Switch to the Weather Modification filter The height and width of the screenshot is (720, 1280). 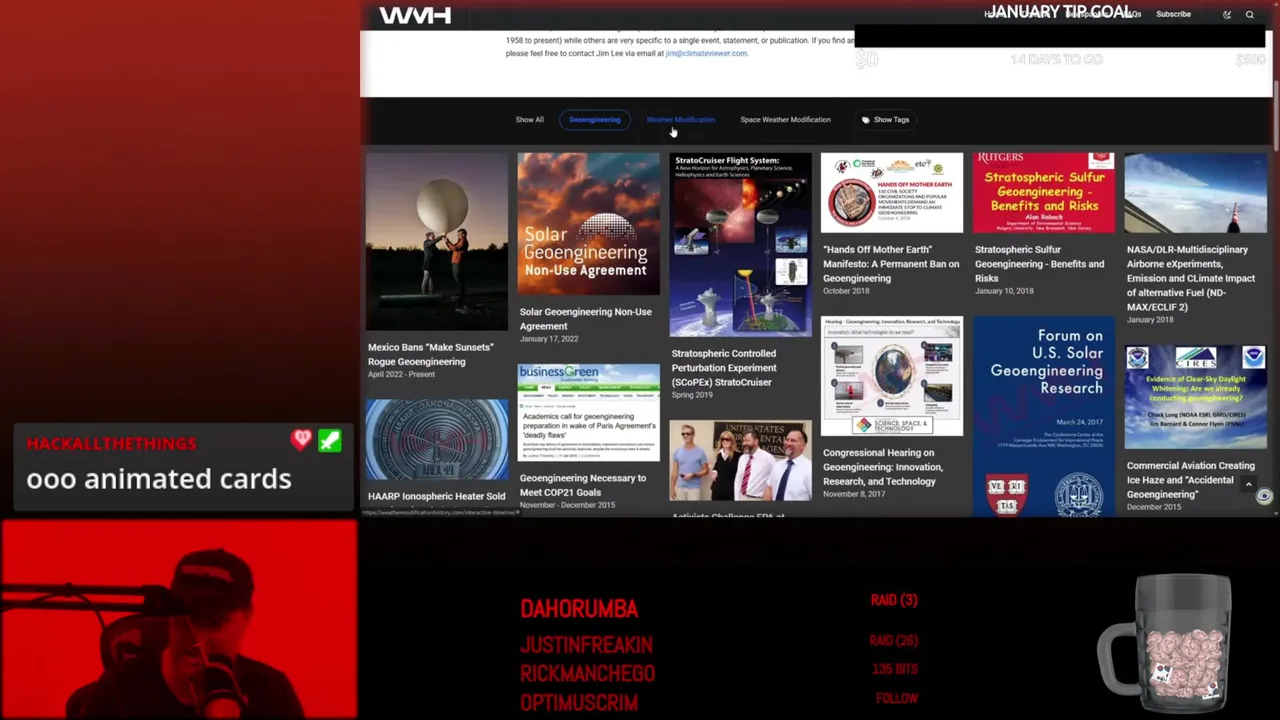(680, 120)
